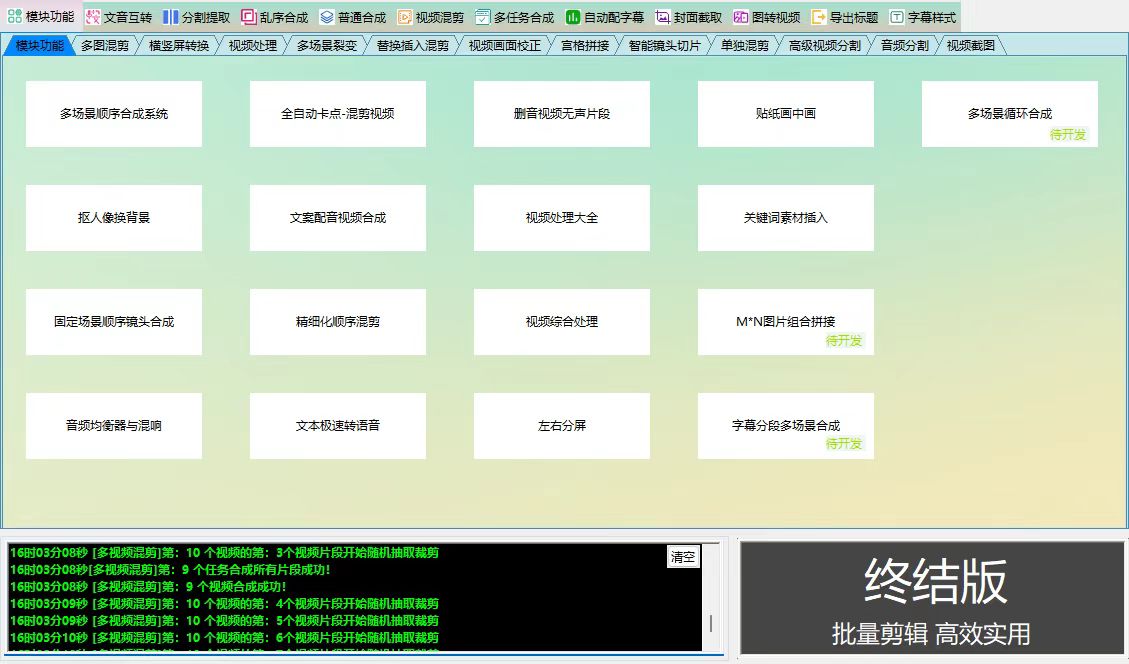
Task: Open the 字幕样式 toolbar icon
Action: pos(897,17)
